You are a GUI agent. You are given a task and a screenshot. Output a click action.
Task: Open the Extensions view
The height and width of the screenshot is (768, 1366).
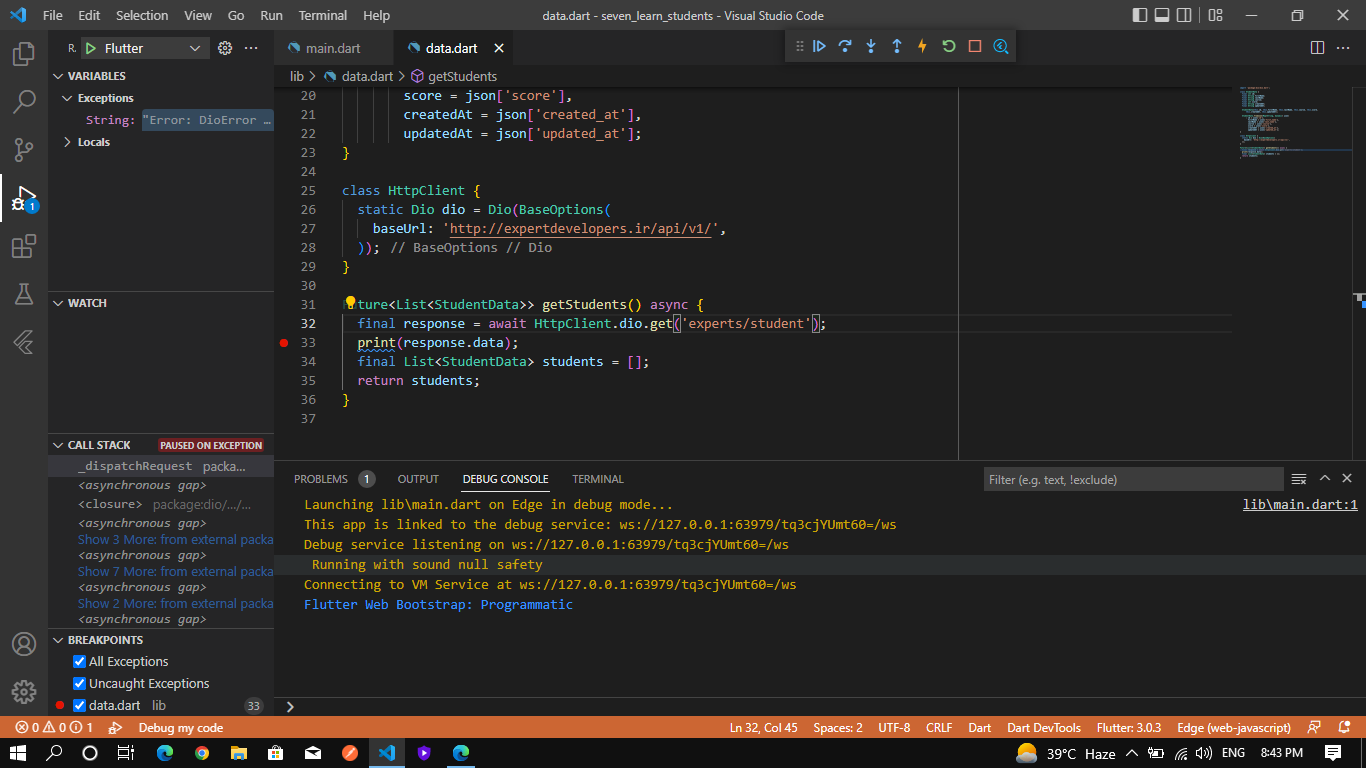pos(24,245)
